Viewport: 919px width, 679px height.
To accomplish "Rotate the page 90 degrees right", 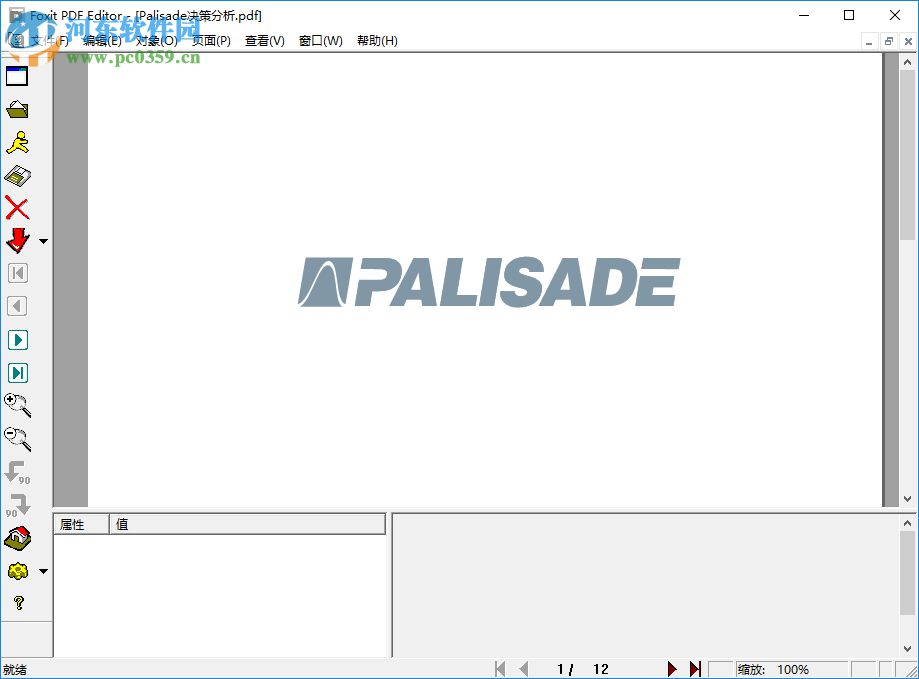I will 17,505.
